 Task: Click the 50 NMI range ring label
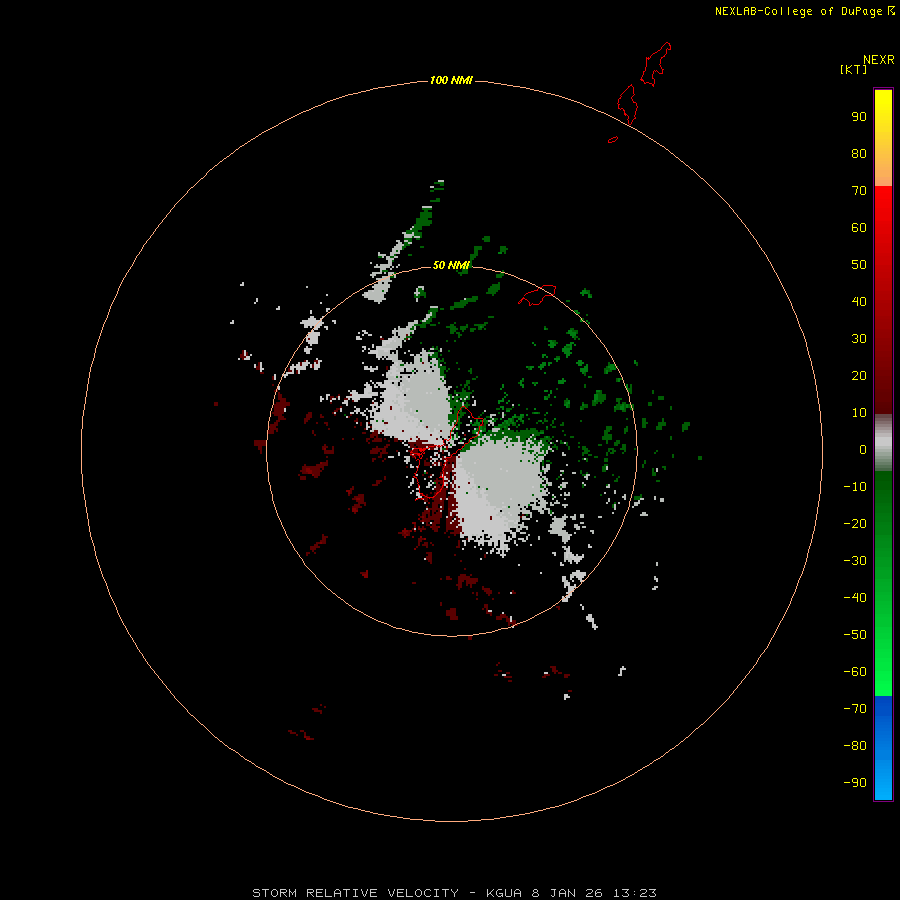point(451,265)
